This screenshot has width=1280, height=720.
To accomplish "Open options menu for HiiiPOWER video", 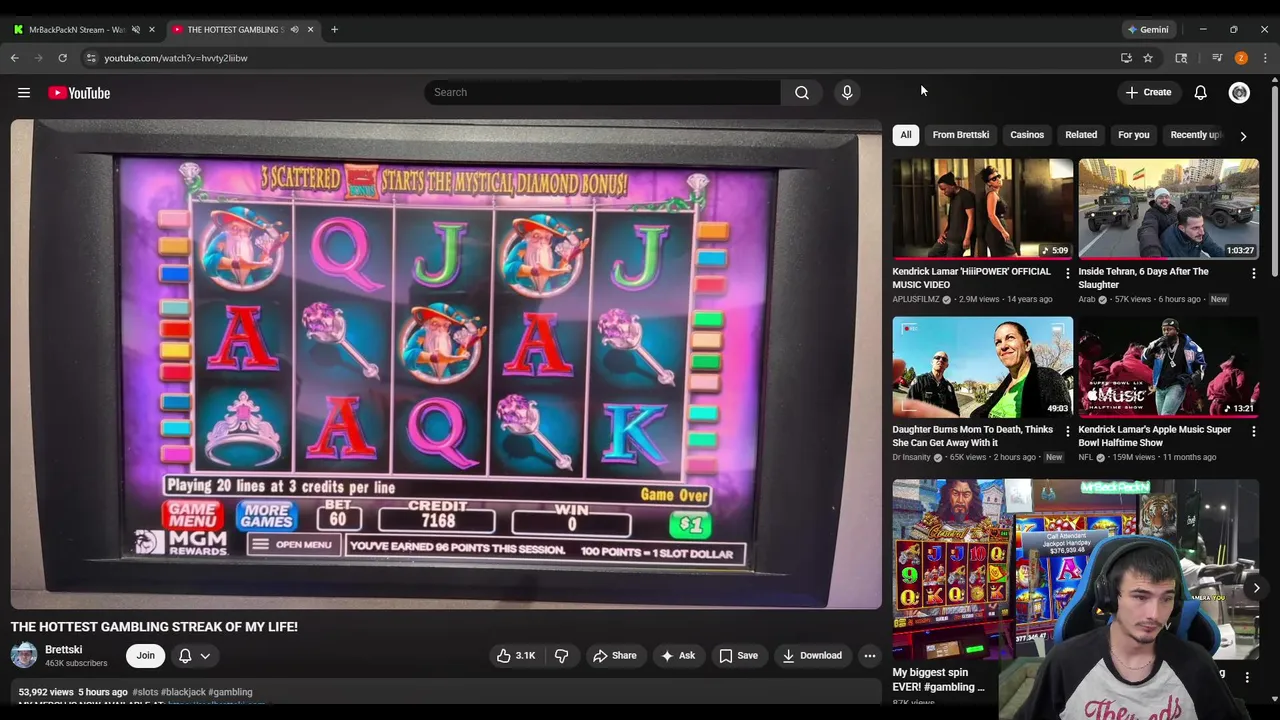I will click(1067, 273).
